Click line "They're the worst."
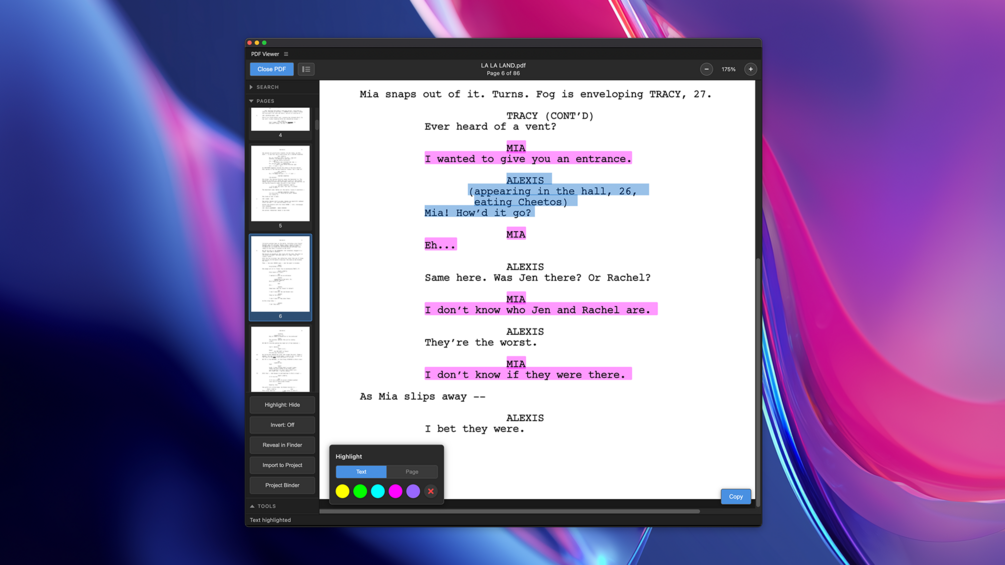This screenshot has height=565, width=1005. (481, 343)
